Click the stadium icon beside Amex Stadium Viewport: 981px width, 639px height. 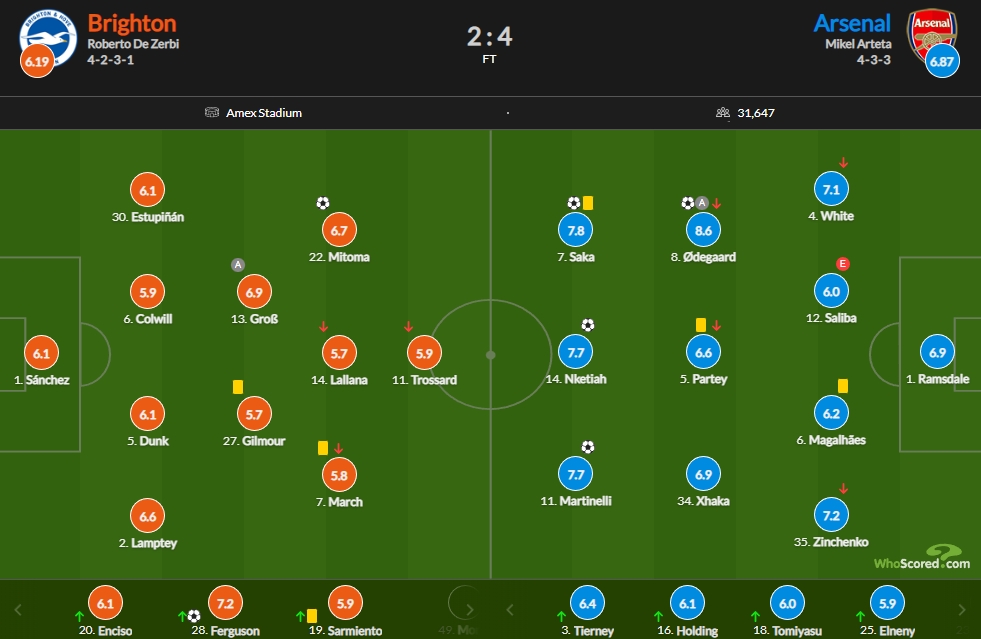click(x=212, y=113)
